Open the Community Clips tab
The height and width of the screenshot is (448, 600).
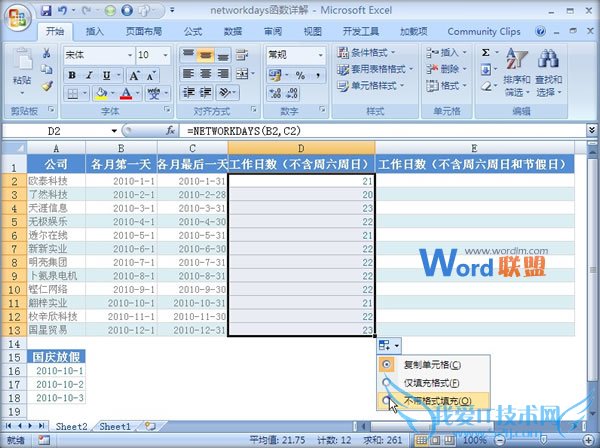click(484, 31)
